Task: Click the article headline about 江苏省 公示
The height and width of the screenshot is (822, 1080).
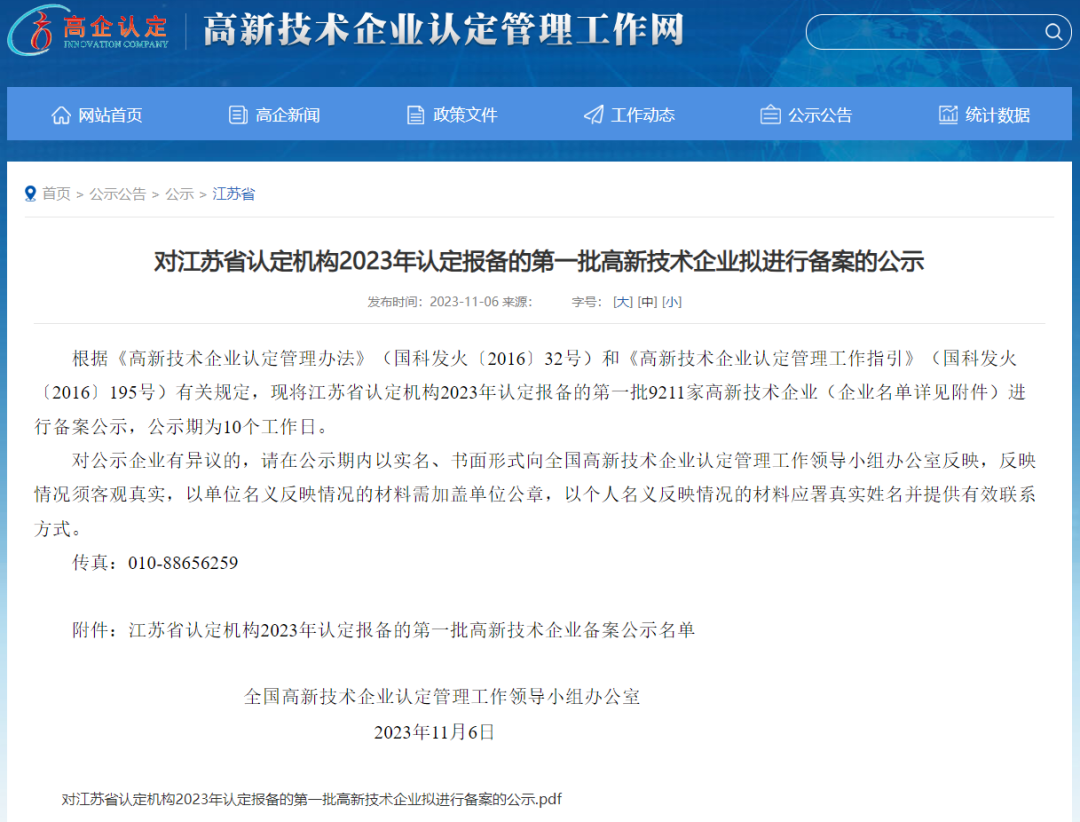Action: coord(539,262)
